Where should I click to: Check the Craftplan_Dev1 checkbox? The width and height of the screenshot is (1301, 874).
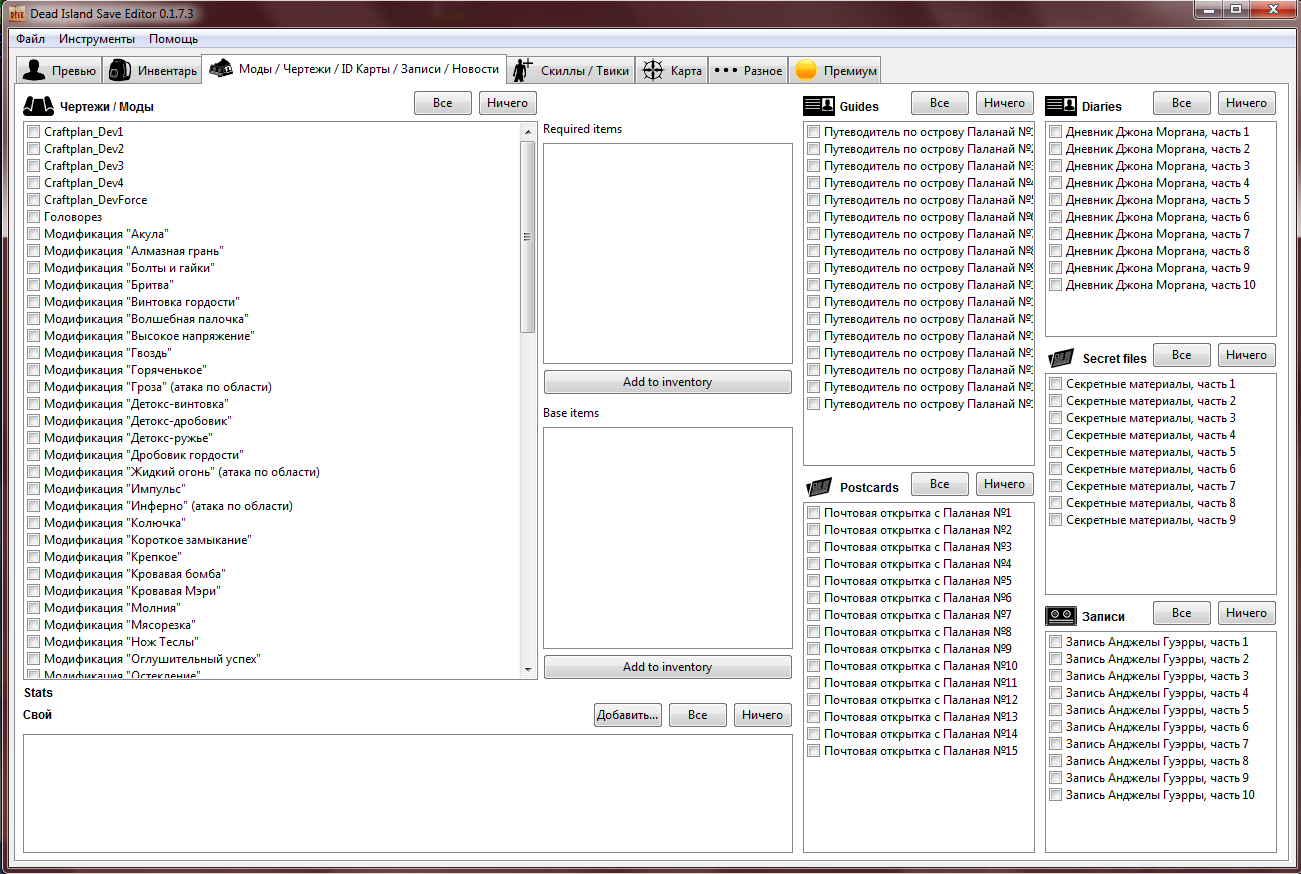point(34,132)
